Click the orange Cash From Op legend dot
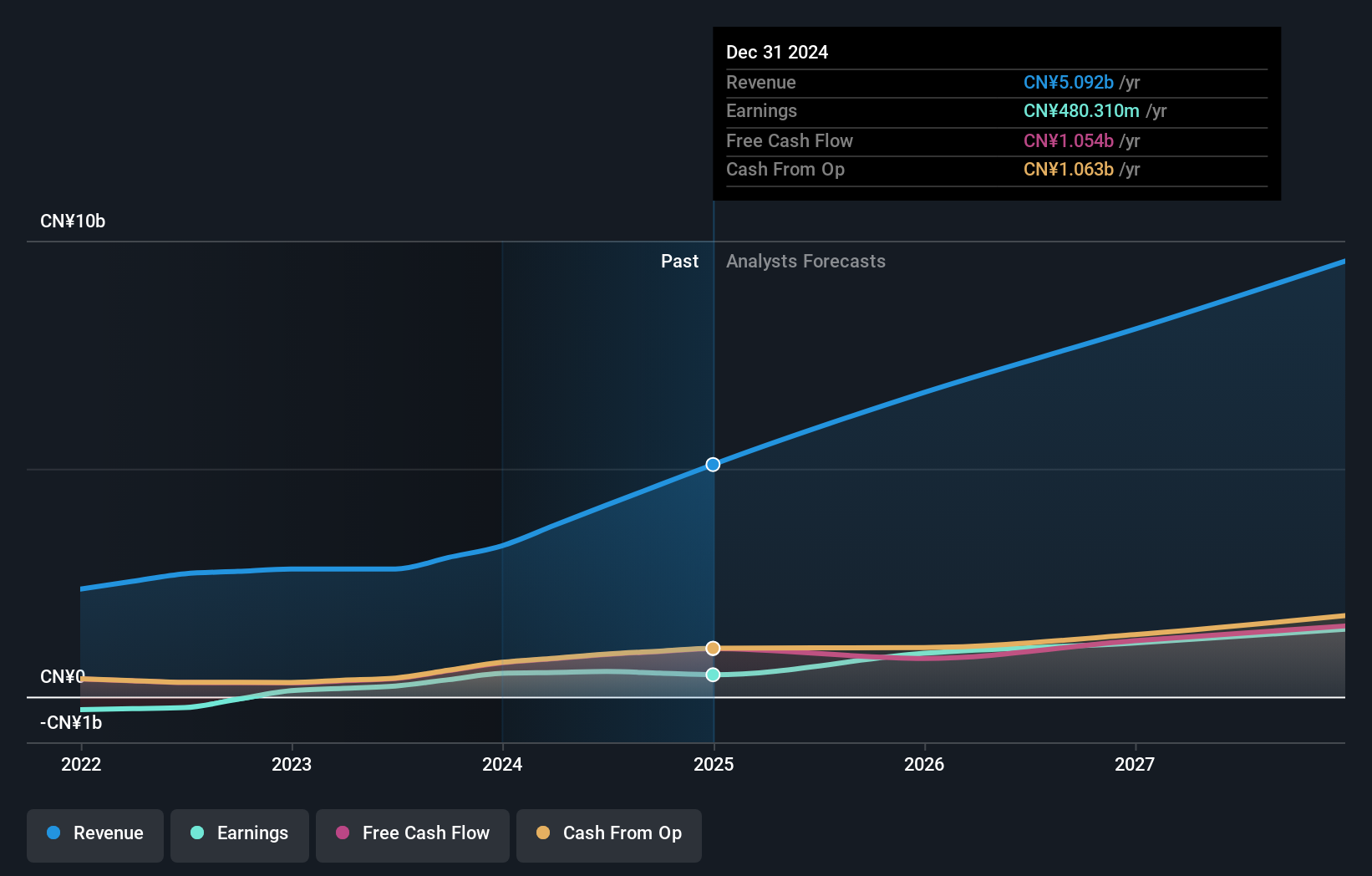 [x=543, y=833]
